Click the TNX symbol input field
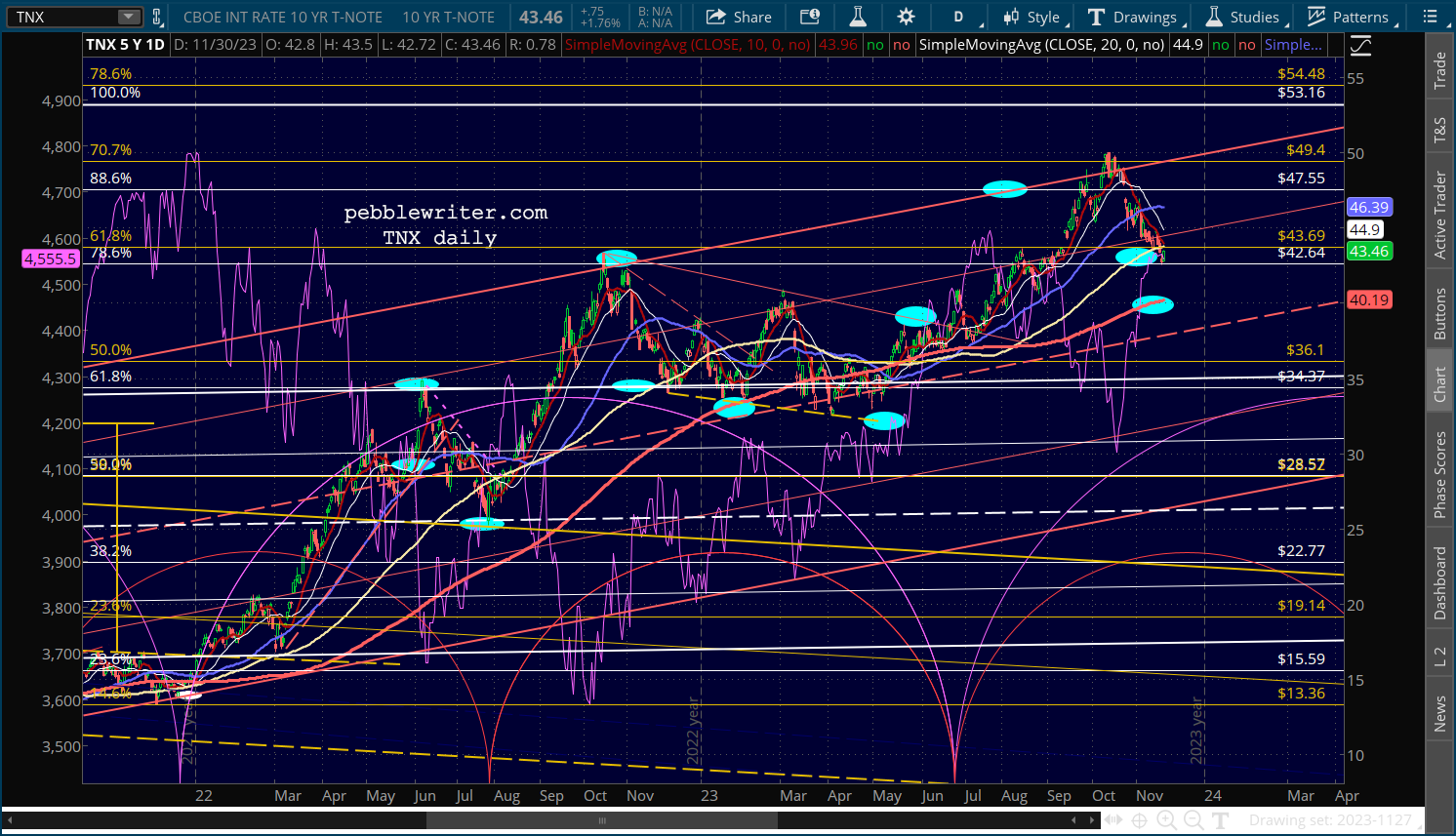Image resolution: width=1456 pixels, height=836 pixels. coord(62,17)
